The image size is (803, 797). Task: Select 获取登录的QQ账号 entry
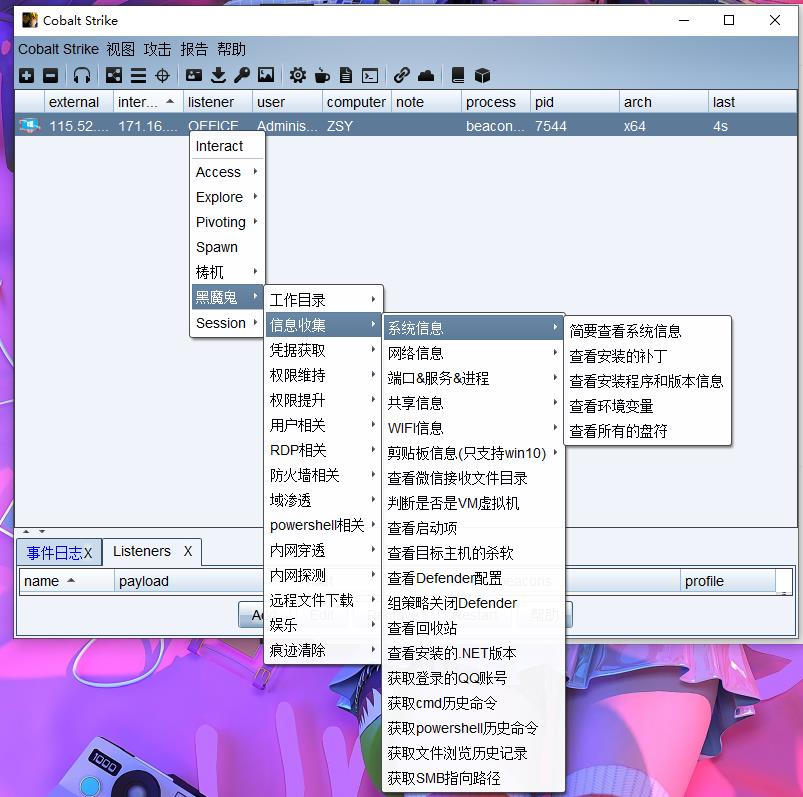click(473, 678)
